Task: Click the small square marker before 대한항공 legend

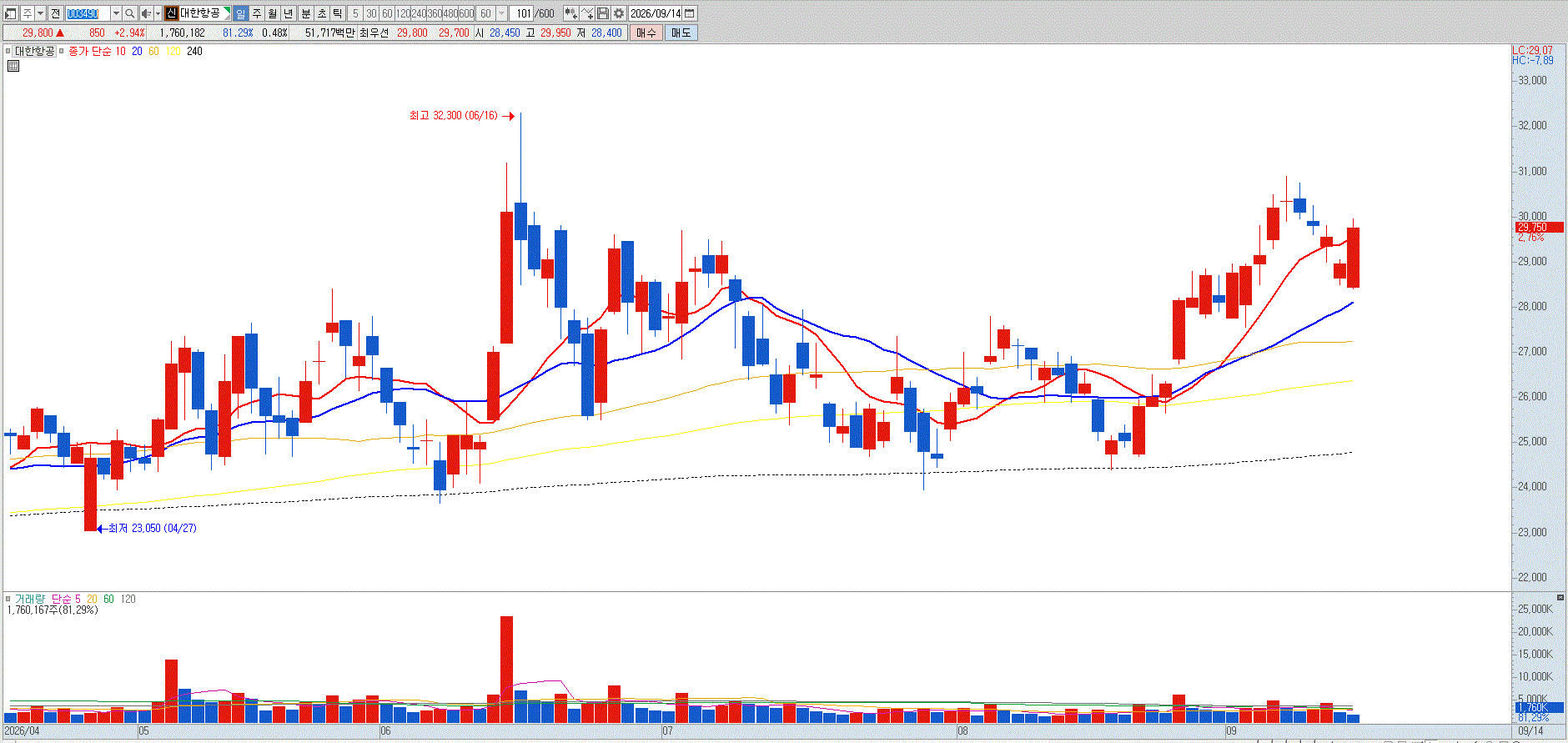Action: tap(8, 51)
